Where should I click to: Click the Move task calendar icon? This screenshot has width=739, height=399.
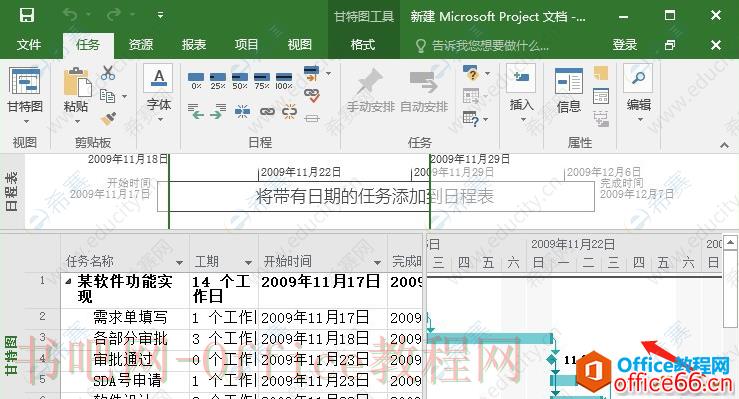pos(471,96)
